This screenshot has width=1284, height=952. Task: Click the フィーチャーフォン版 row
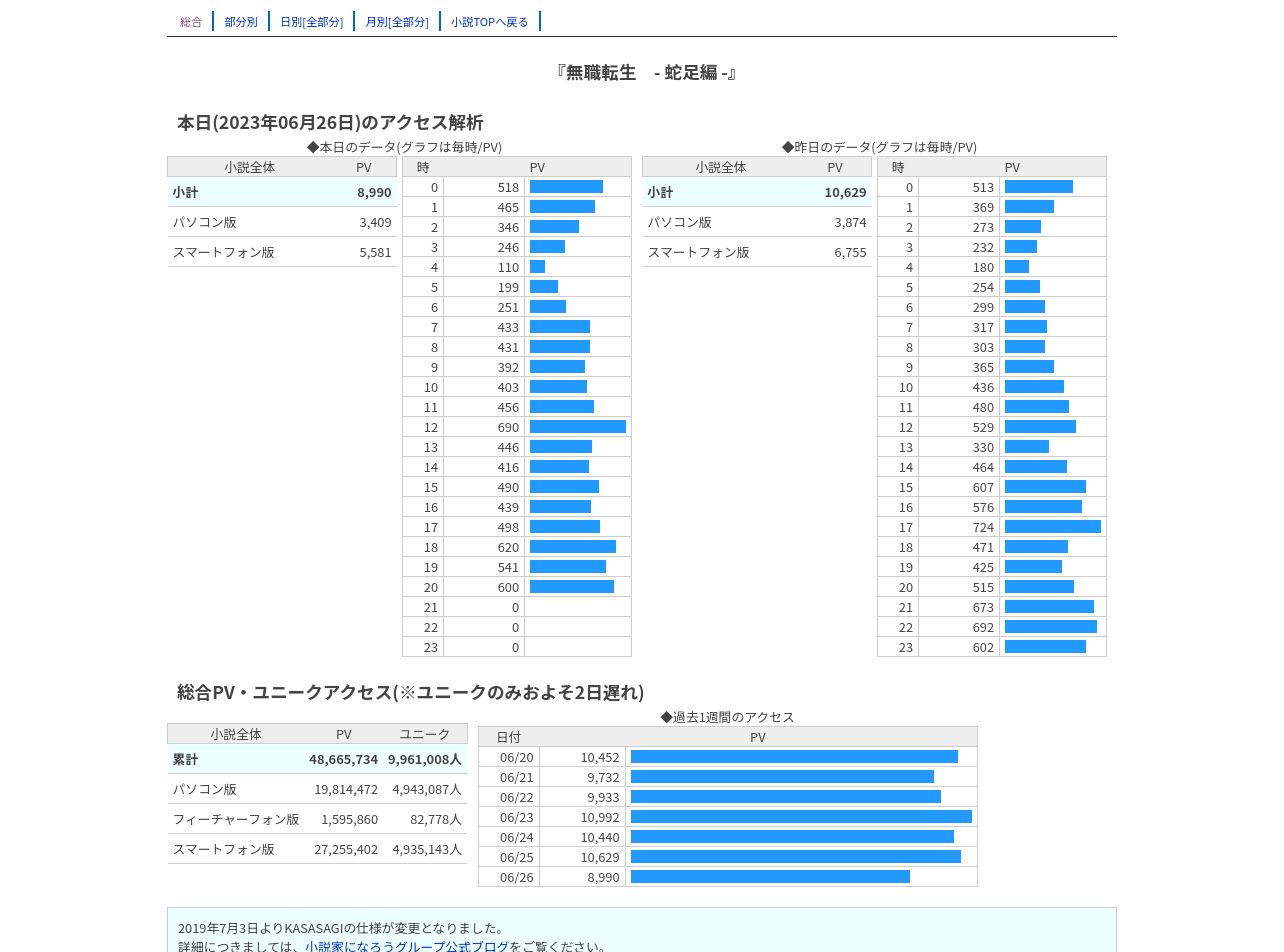[317, 819]
